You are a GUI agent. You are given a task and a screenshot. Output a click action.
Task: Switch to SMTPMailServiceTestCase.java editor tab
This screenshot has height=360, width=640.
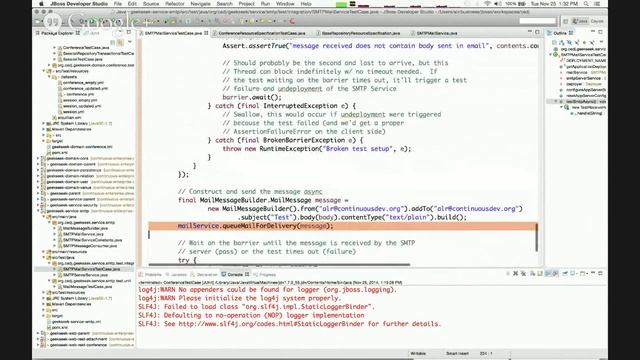point(173,33)
